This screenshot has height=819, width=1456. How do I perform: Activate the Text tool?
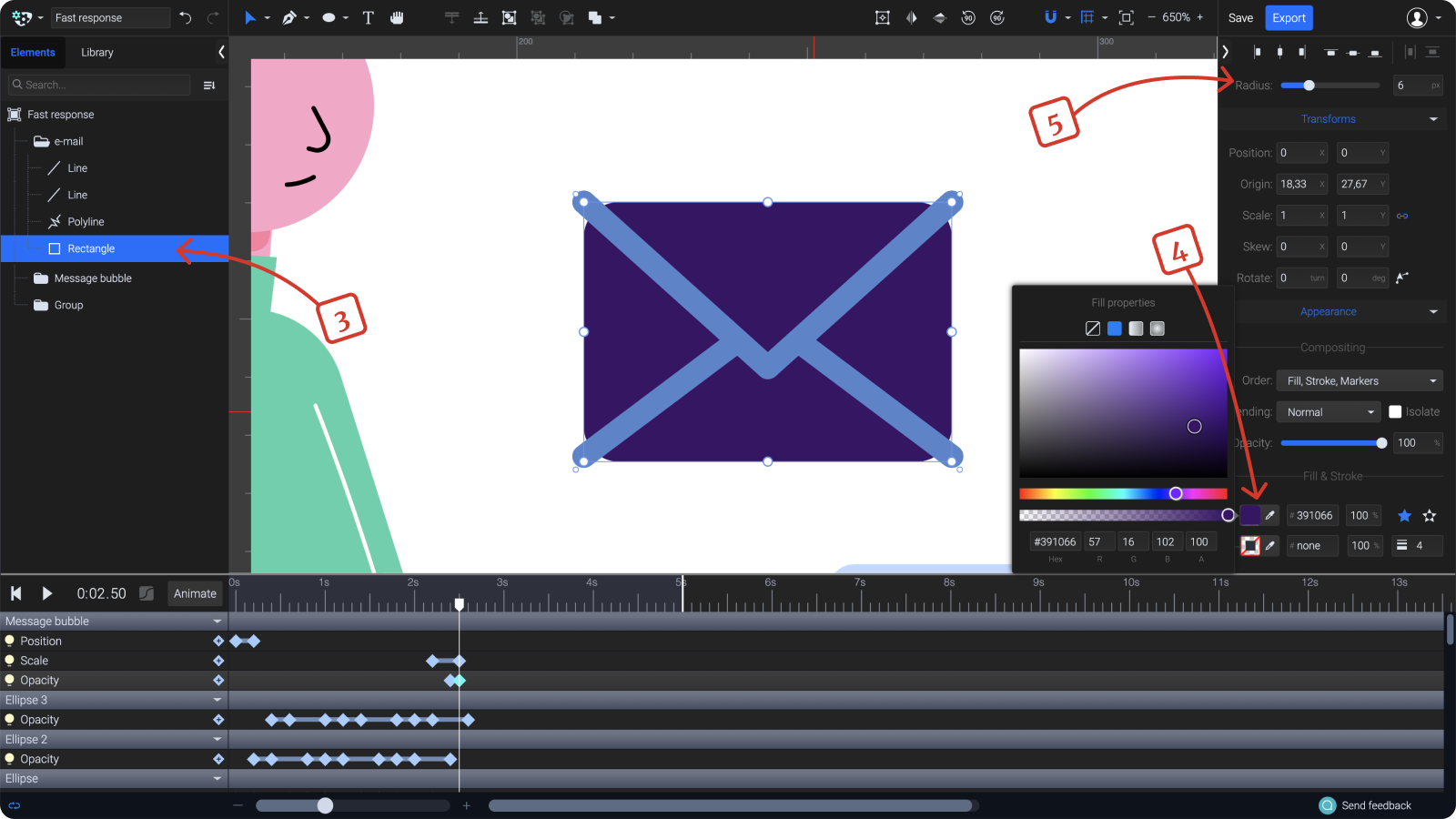point(368,17)
